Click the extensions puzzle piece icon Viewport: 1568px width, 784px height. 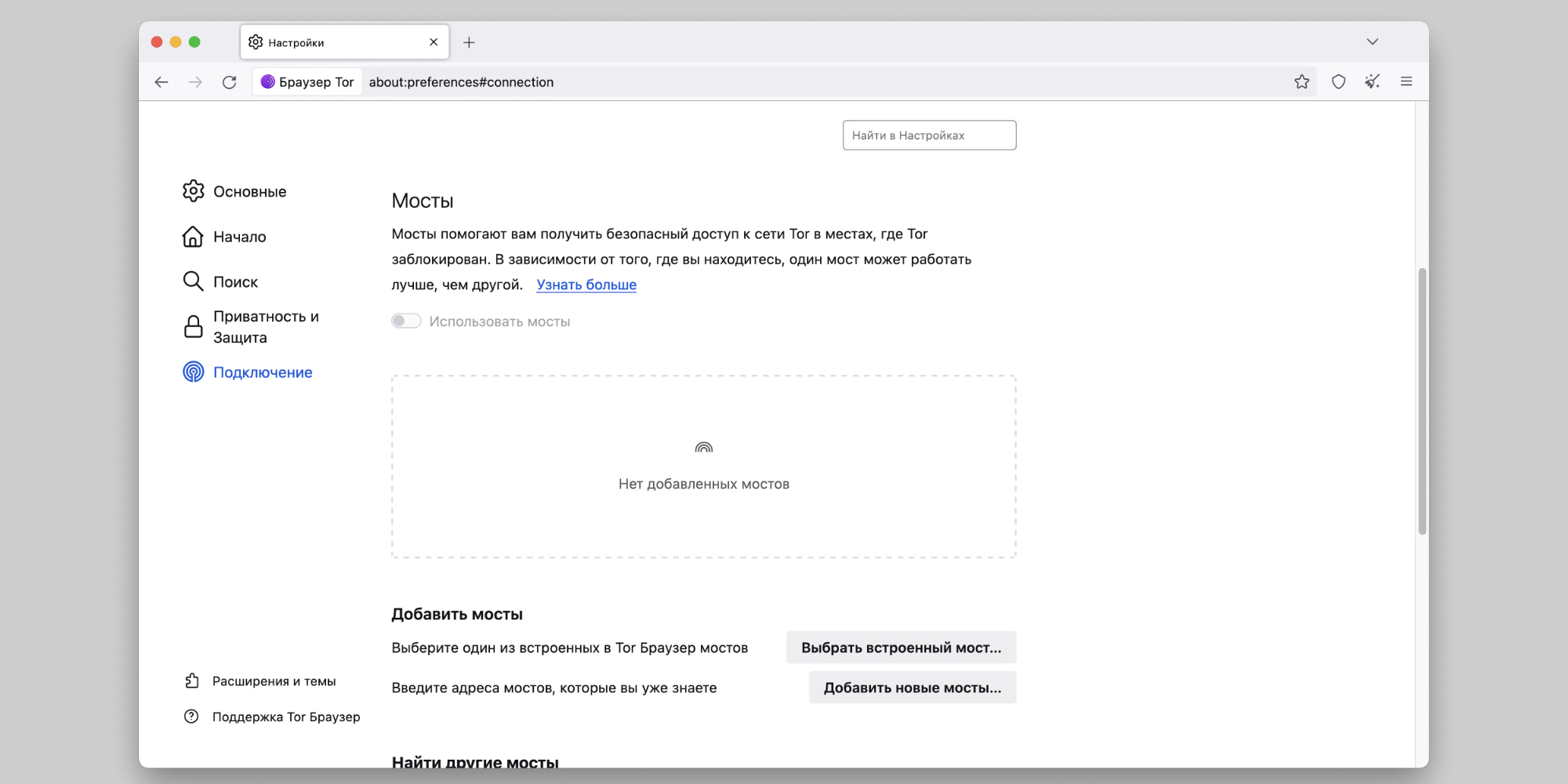pos(191,681)
